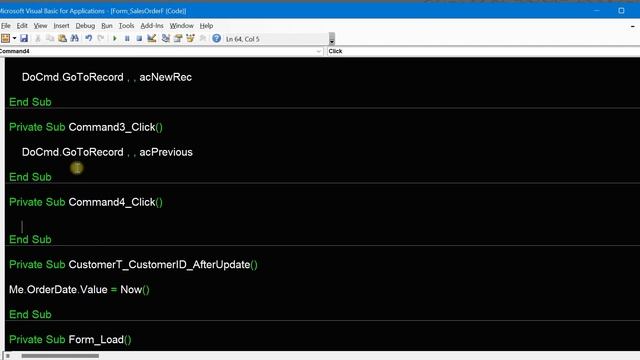Click the 'Private Sub Command4_Click()' line
Image resolution: width=640 pixels, height=360 pixels.
86,202
